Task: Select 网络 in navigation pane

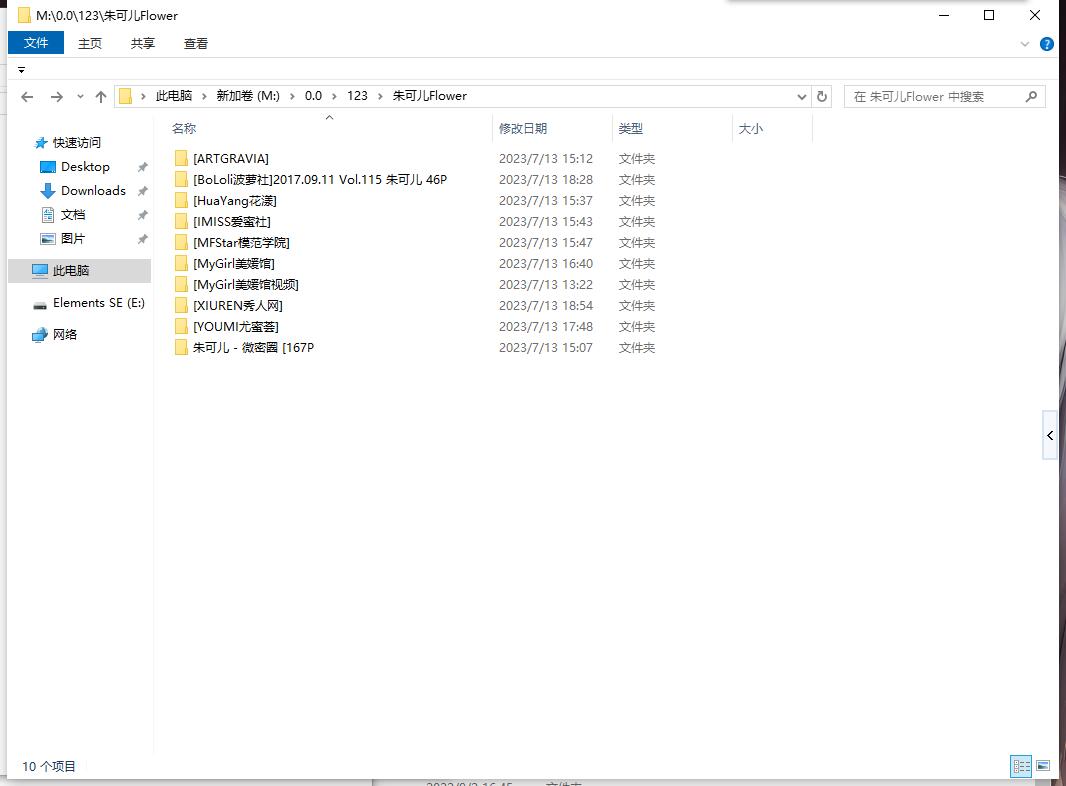Action: click(x=65, y=335)
